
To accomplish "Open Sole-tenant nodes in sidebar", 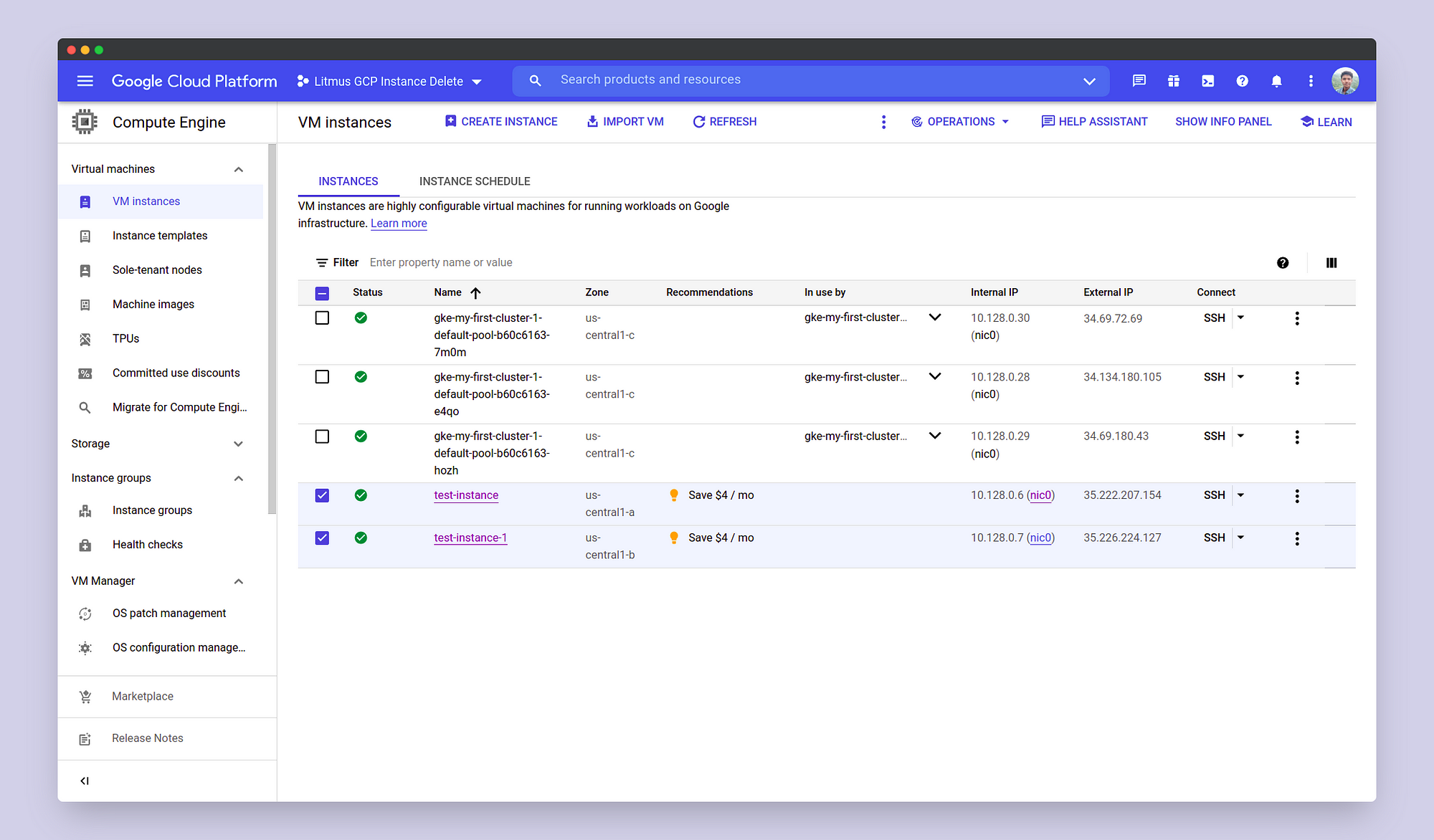I will pos(157,270).
